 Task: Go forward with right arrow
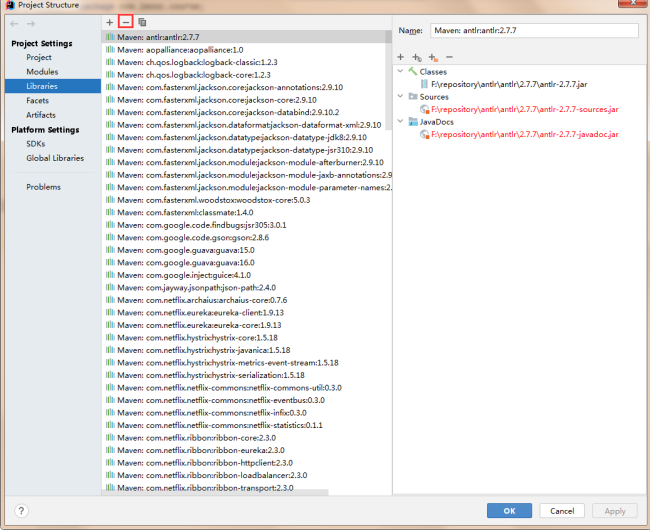pos(31,24)
